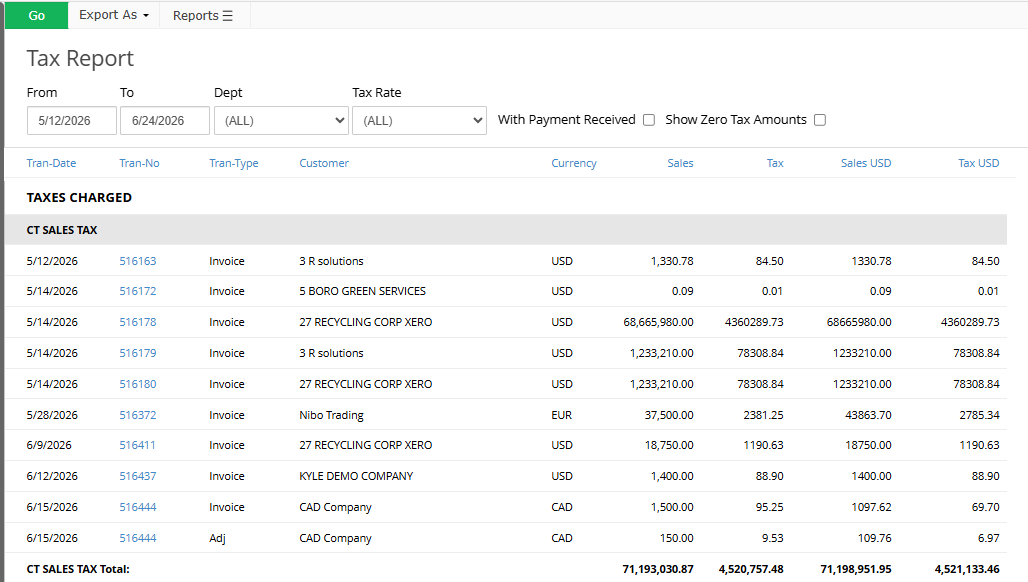Click the From date field 5/12/2026
Screen dimensions: 1028x582
point(71,121)
